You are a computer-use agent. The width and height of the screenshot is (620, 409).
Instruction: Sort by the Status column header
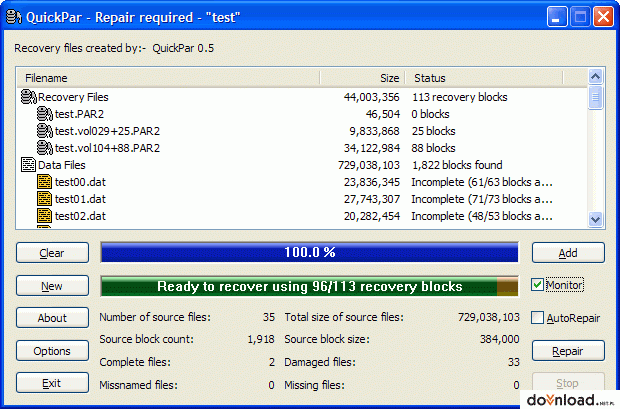(x=484, y=78)
